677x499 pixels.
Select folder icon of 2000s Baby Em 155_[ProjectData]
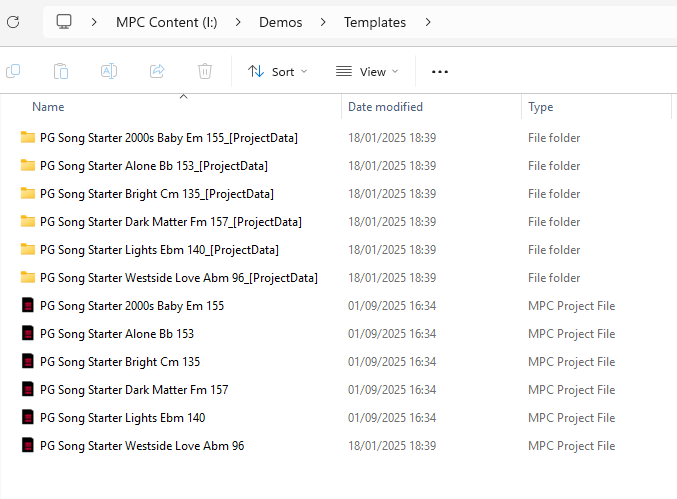pyautogui.click(x=28, y=137)
